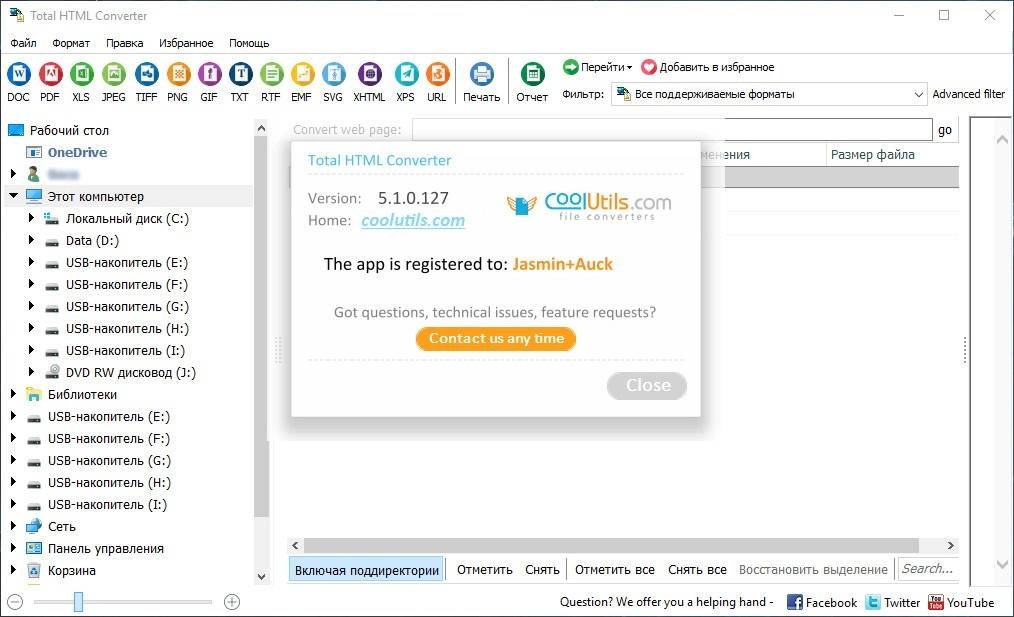Viewport: 1014px width, 617px height.
Task: Click Отметить все button
Action: pos(614,570)
